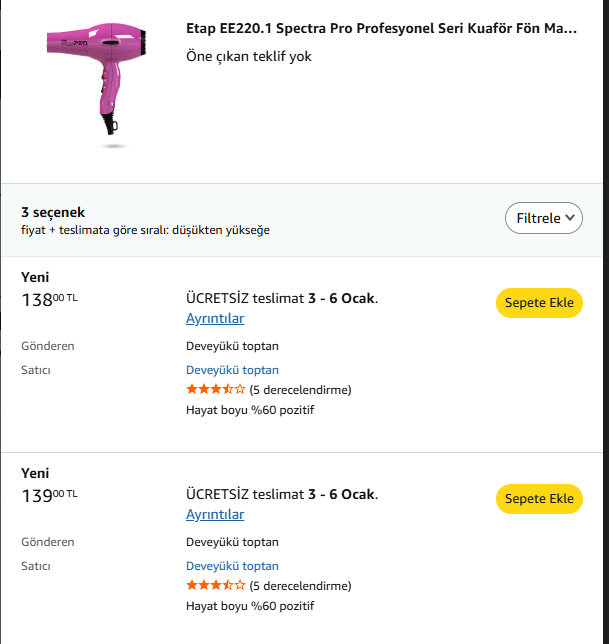The image size is (609, 644).
Task: Open Ayrıntılar link in the 138 TL offer
Action: point(215,319)
